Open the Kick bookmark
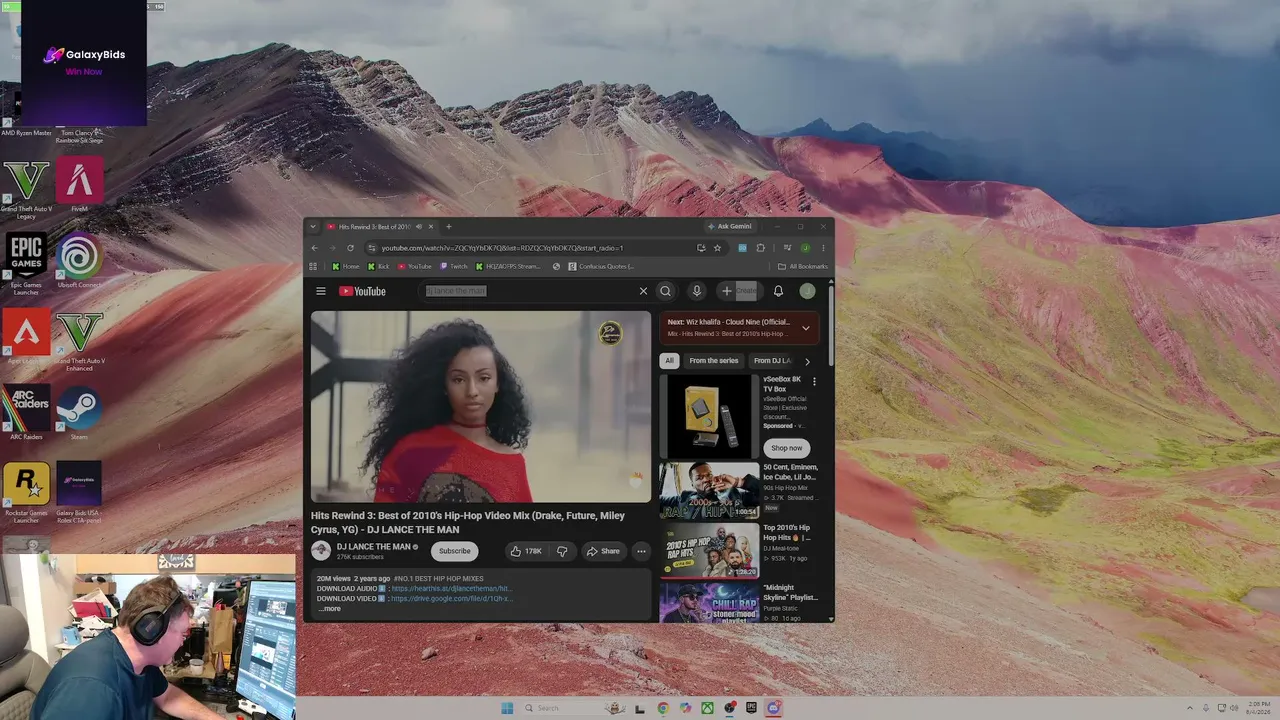This screenshot has height=720, width=1280. [378, 267]
